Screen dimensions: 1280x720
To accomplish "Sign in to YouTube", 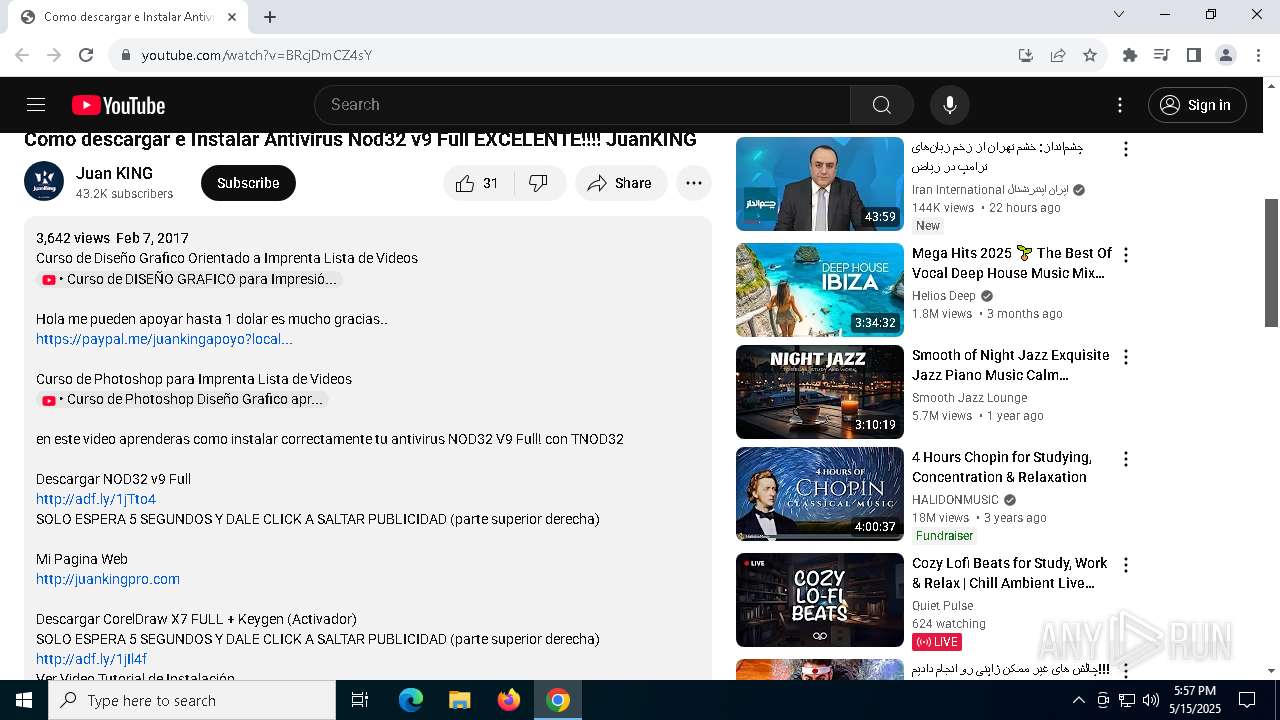I will click(1197, 105).
